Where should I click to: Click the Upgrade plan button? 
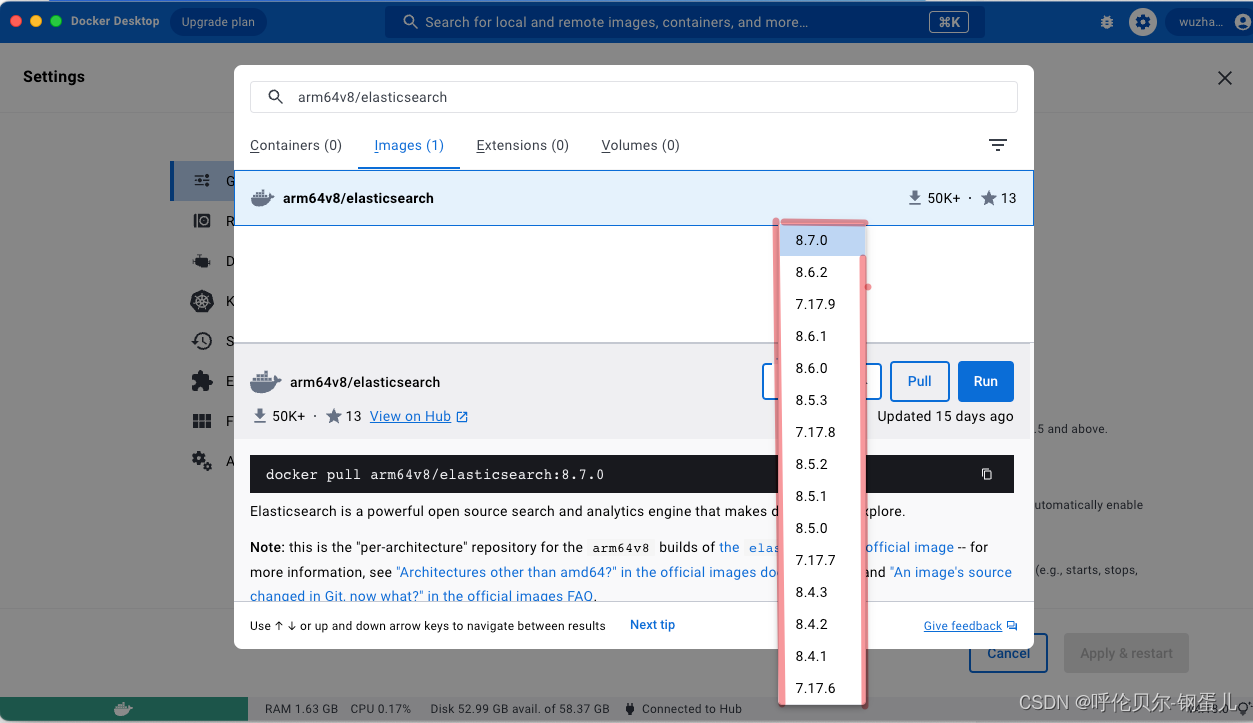tap(218, 21)
